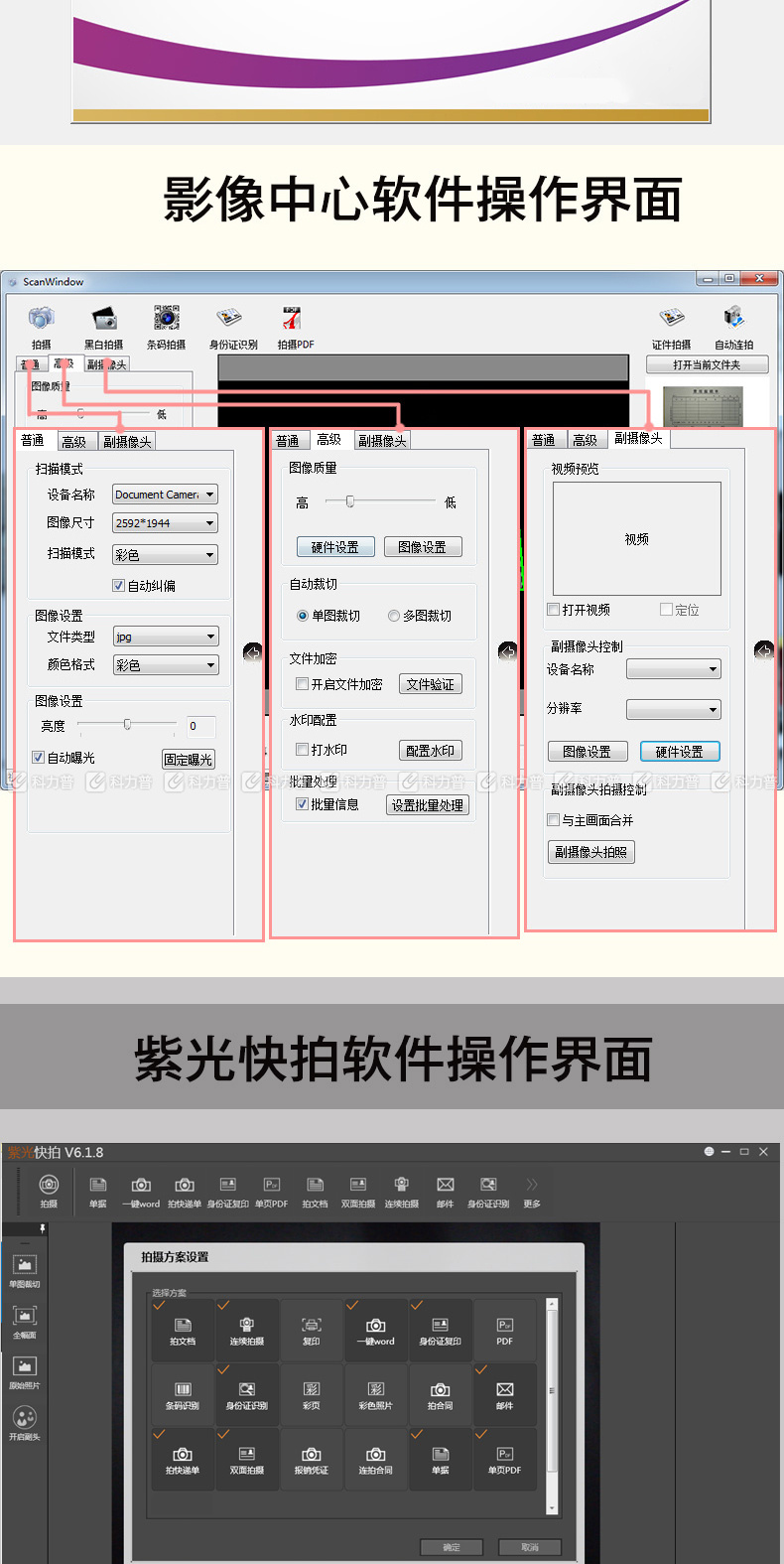Open the 分辨率 resolution dropdown
Viewport: 784px width, 1564px height.
click(674, 710)
